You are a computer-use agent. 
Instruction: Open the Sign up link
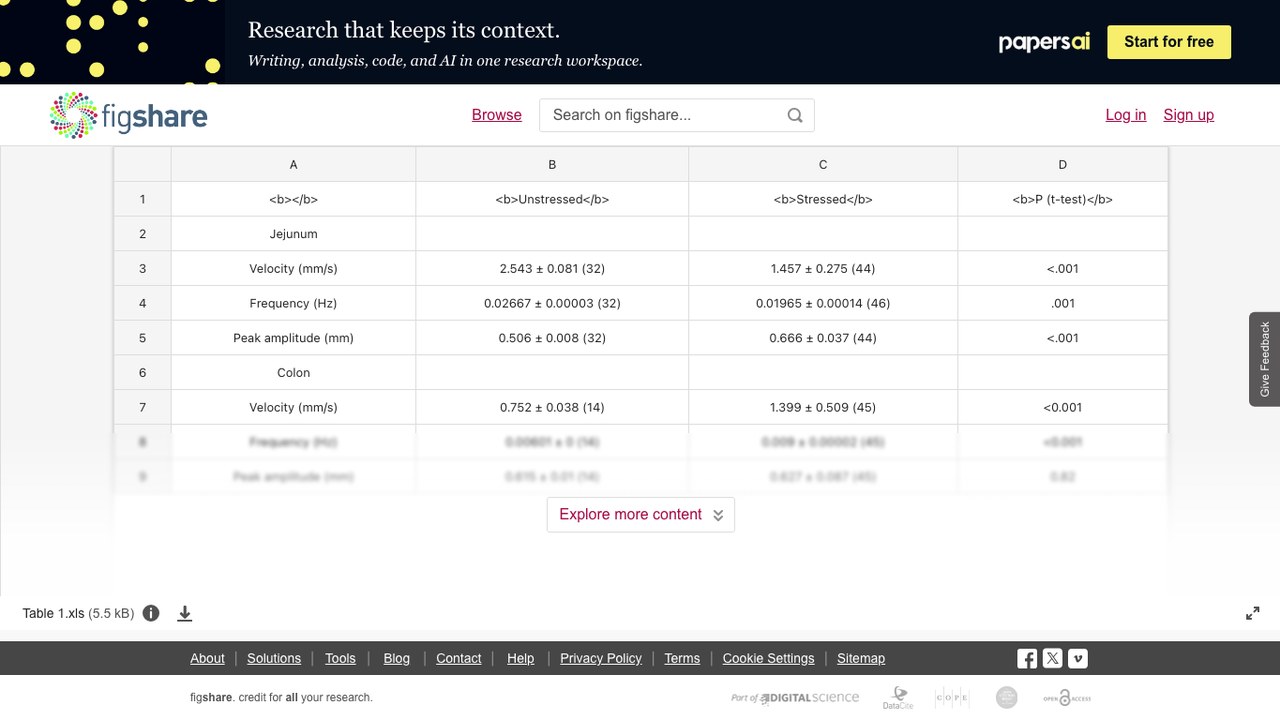[1189, 115]
